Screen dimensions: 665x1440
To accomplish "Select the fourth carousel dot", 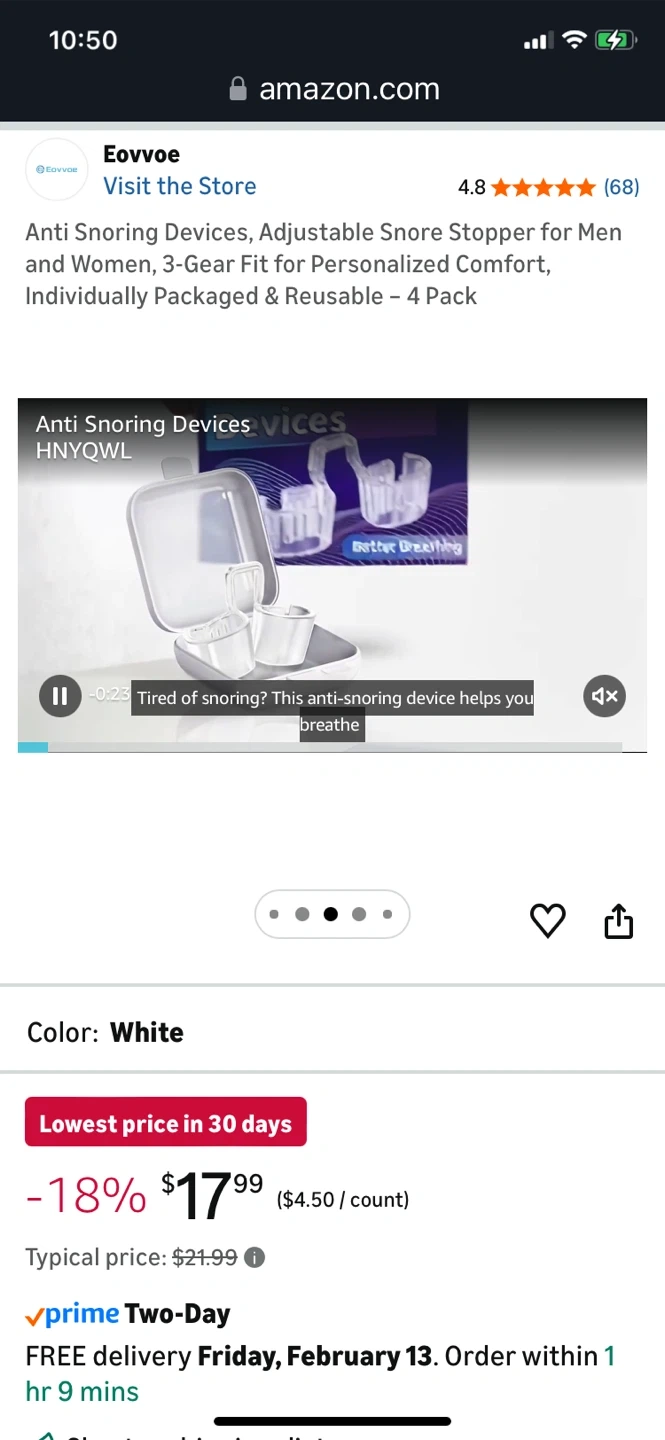I will point(359,914).
